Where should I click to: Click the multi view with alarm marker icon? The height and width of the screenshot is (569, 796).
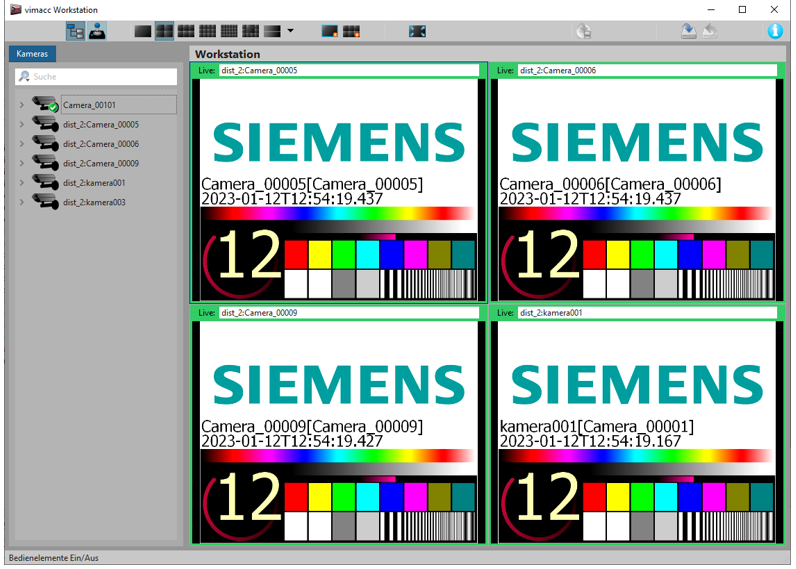(x=351, y=31)
